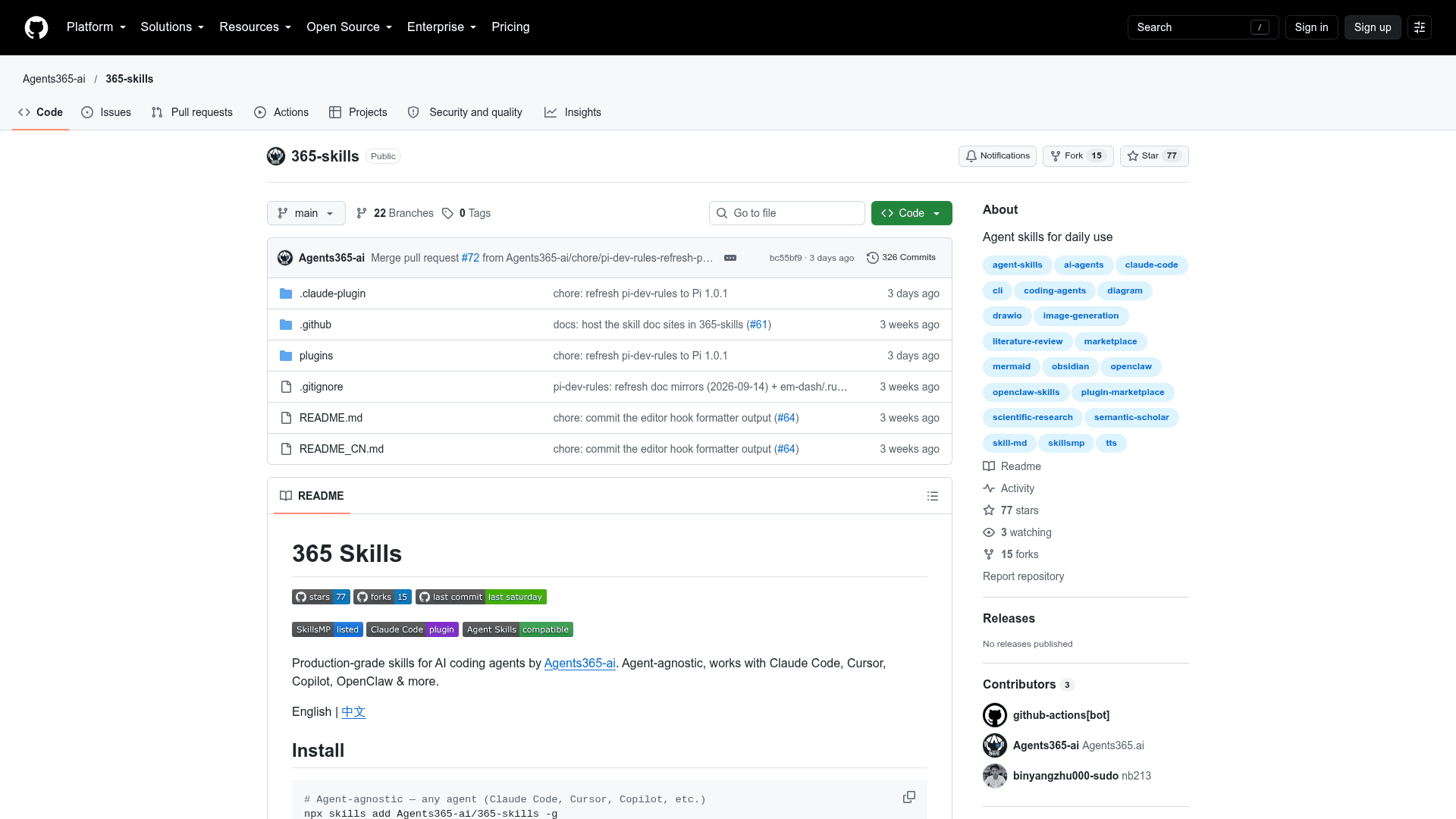The height and width of the screenshot is (819, 1456).
Task: Click the repository avatar next to 365-skills title
Action: 276,156
